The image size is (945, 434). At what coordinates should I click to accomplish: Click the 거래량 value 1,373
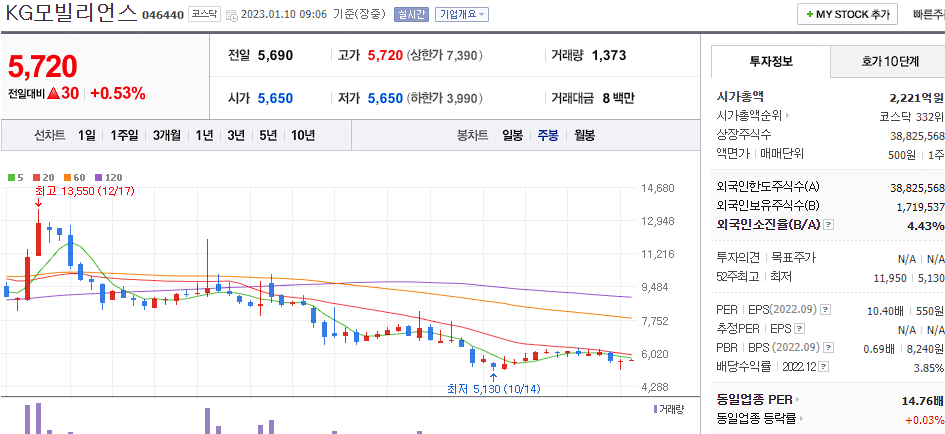point(609,56)
